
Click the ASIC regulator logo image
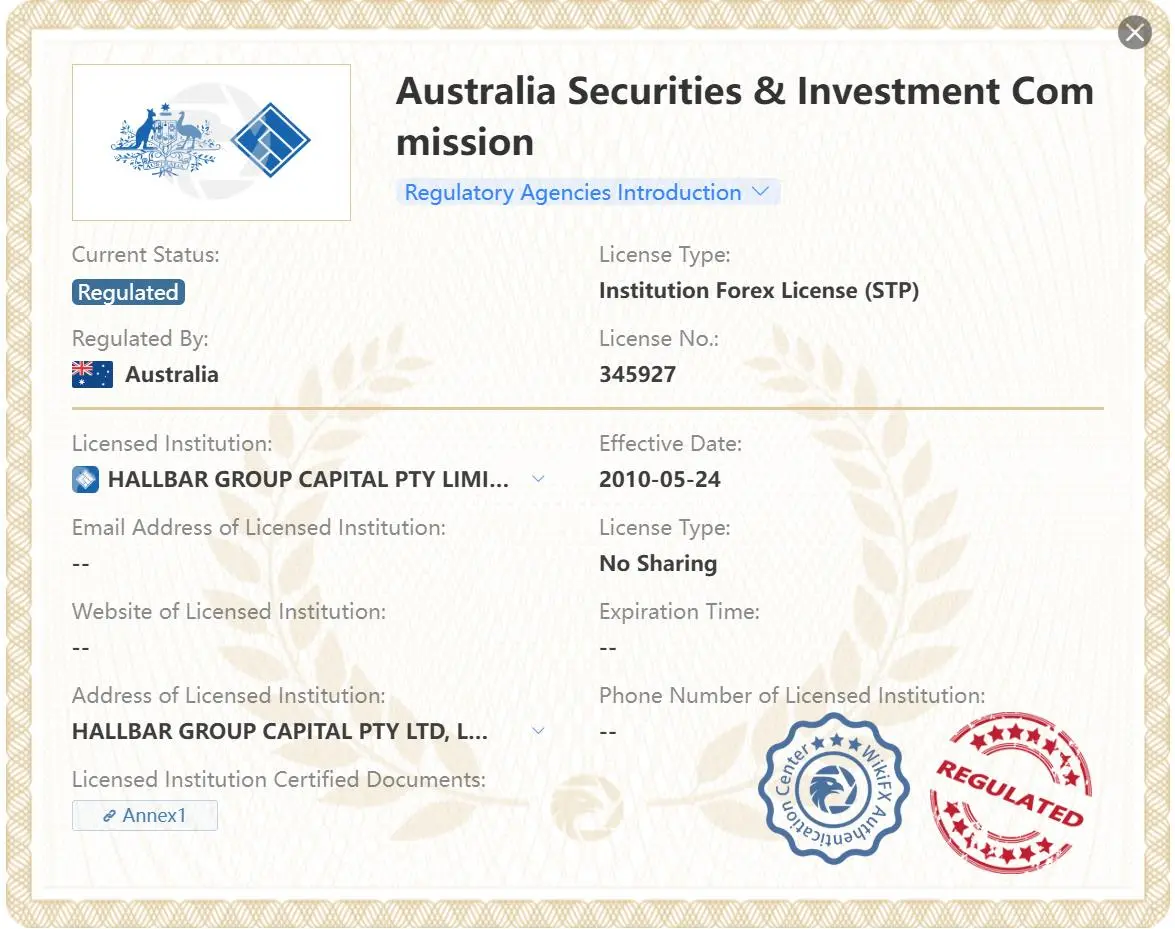click(x=211, y=142)
